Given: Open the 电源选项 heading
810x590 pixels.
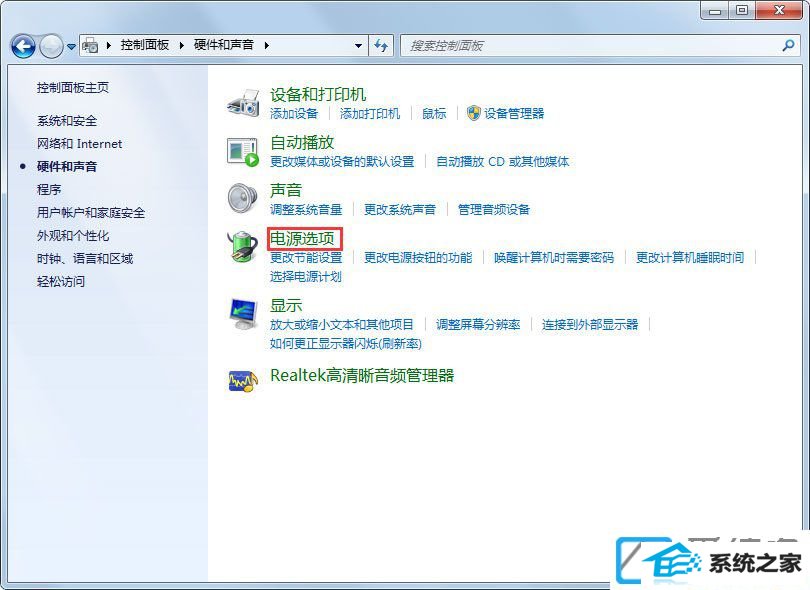Looking at the screenshot, I should pyautogui.click(x=302, y=239).
